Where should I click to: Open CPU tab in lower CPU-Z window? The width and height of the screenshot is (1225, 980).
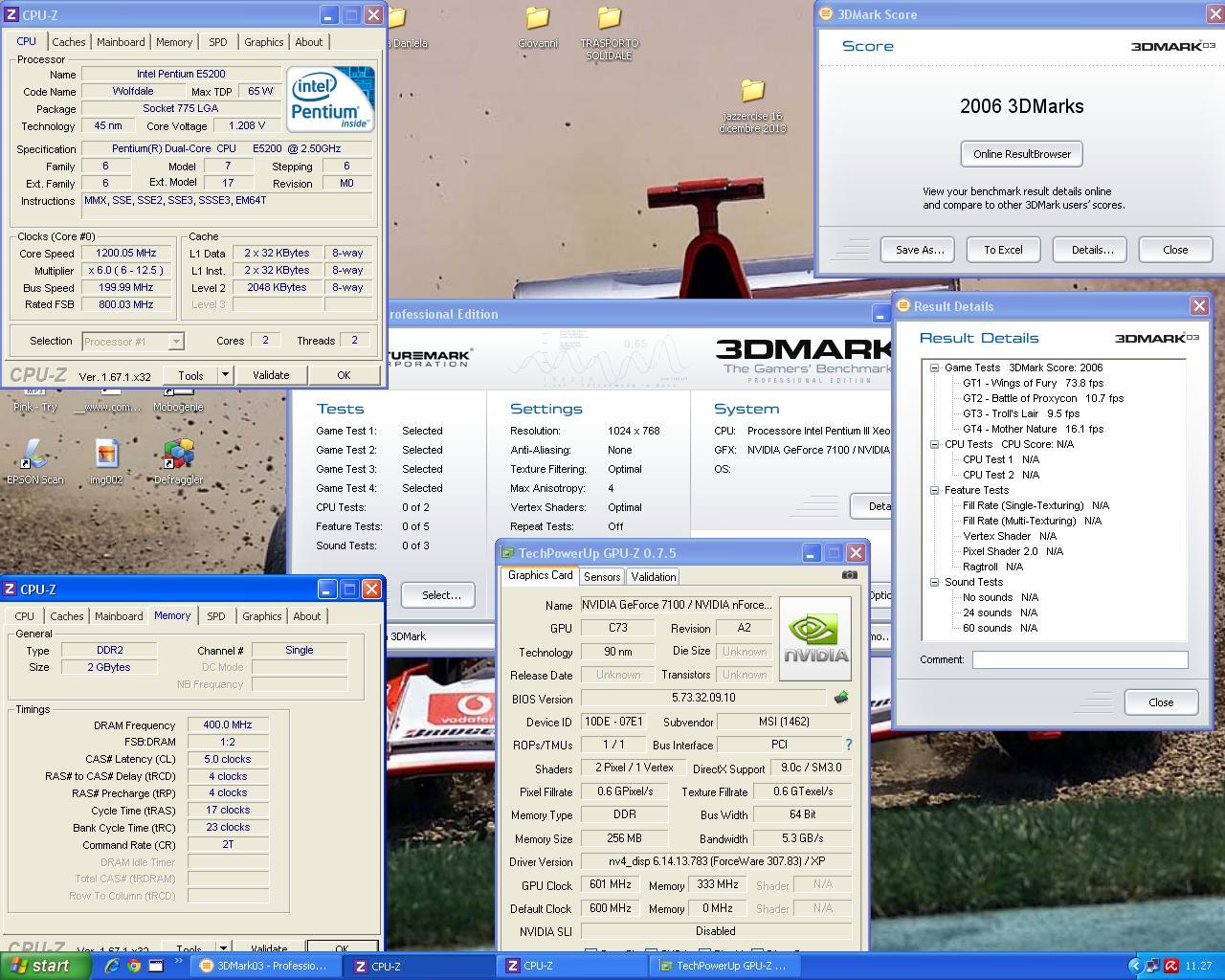25,616
